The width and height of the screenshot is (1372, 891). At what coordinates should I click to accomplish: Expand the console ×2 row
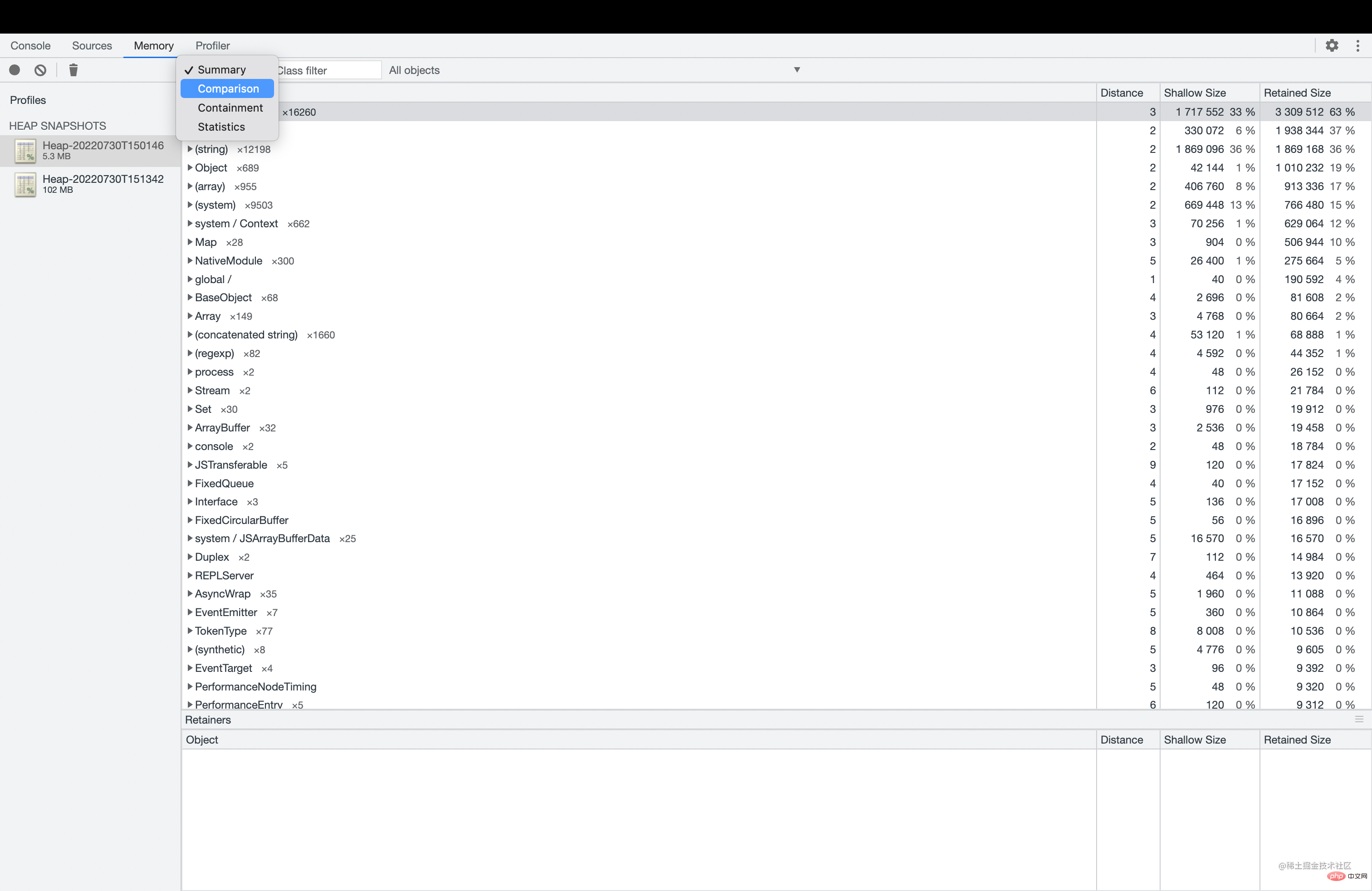tap(190, 446)
